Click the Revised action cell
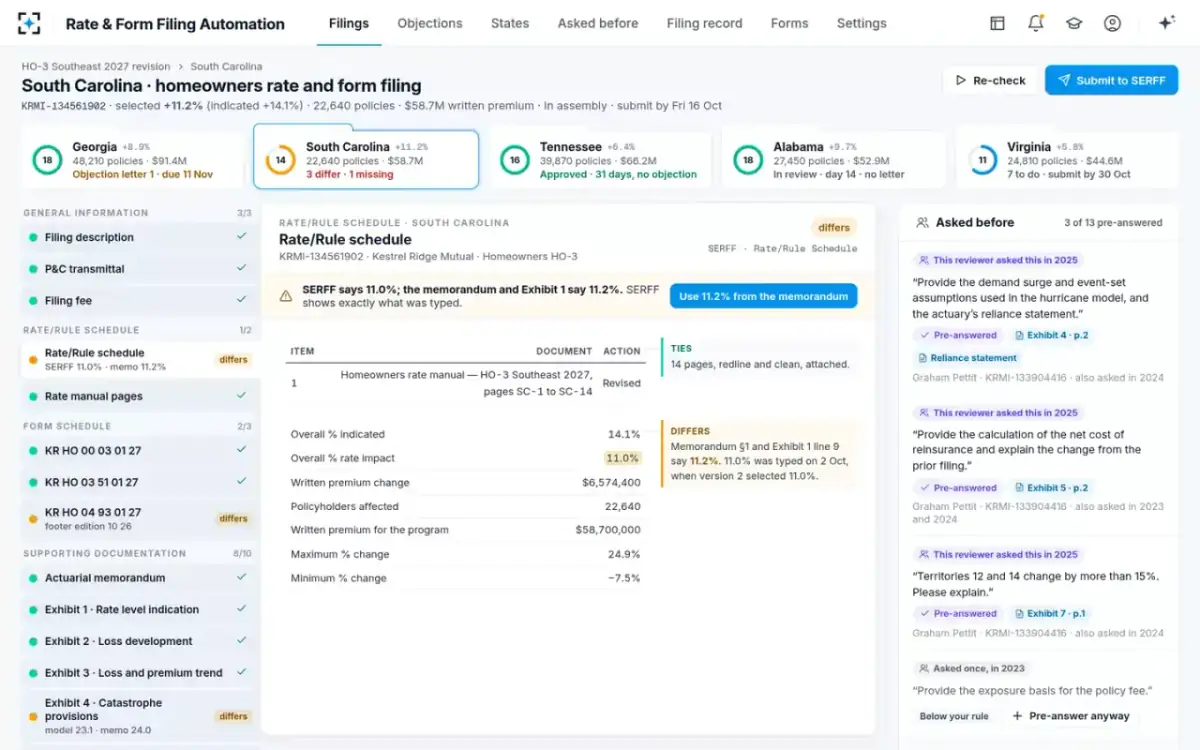Viewport: 1200px width, 750px height. 622,383
